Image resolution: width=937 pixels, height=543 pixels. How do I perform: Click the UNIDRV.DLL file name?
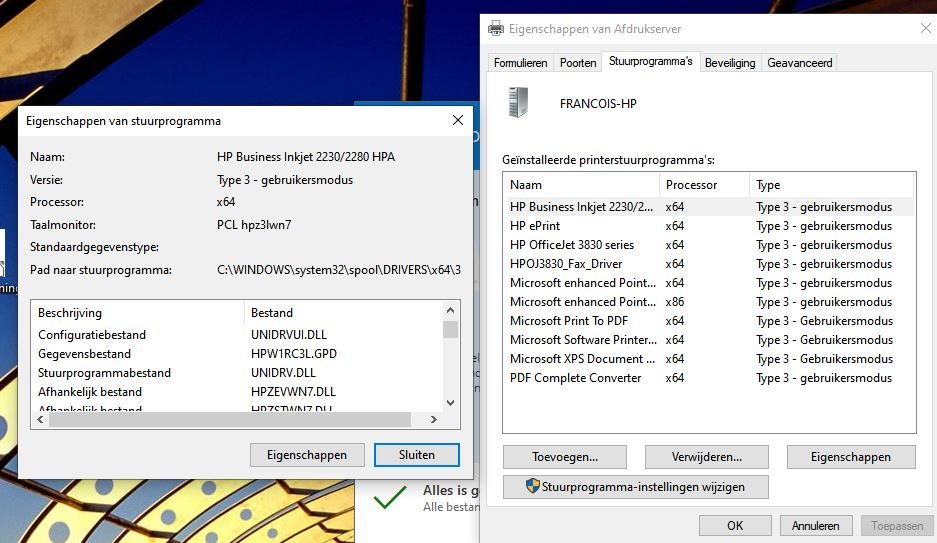pos(283,373)
